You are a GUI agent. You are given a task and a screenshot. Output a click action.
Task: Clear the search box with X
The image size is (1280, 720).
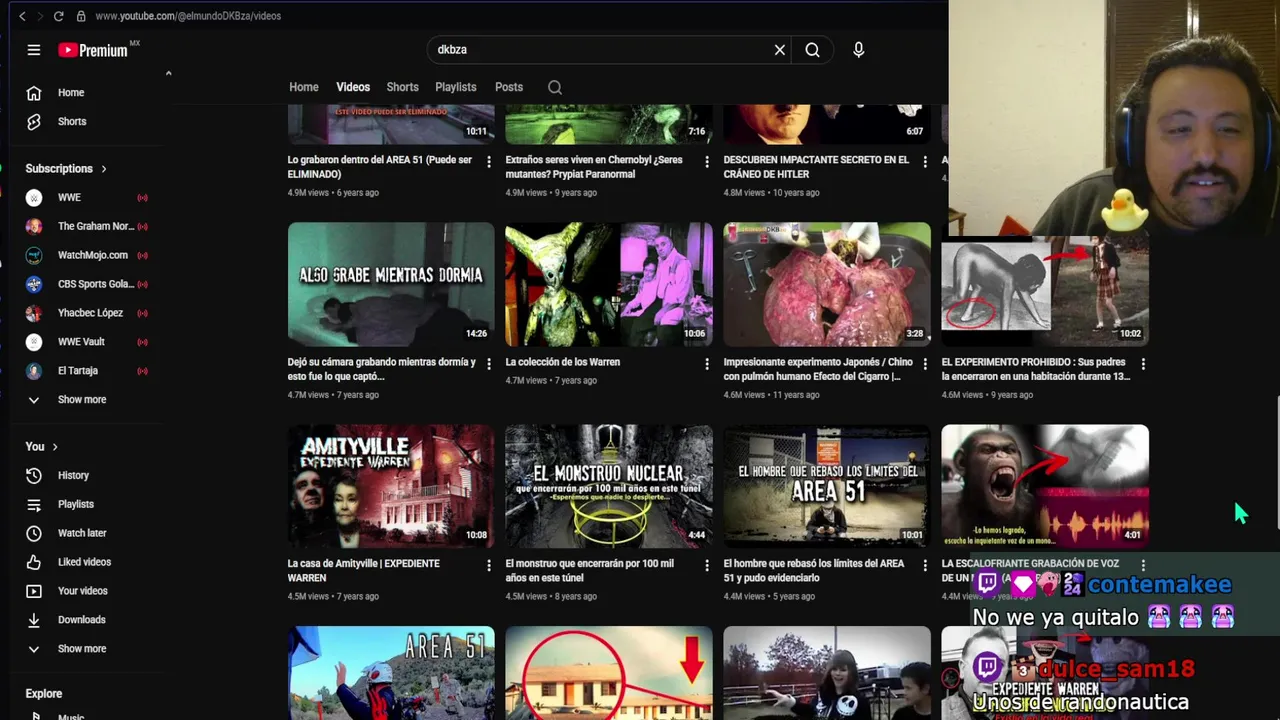[x=780, y=50]
